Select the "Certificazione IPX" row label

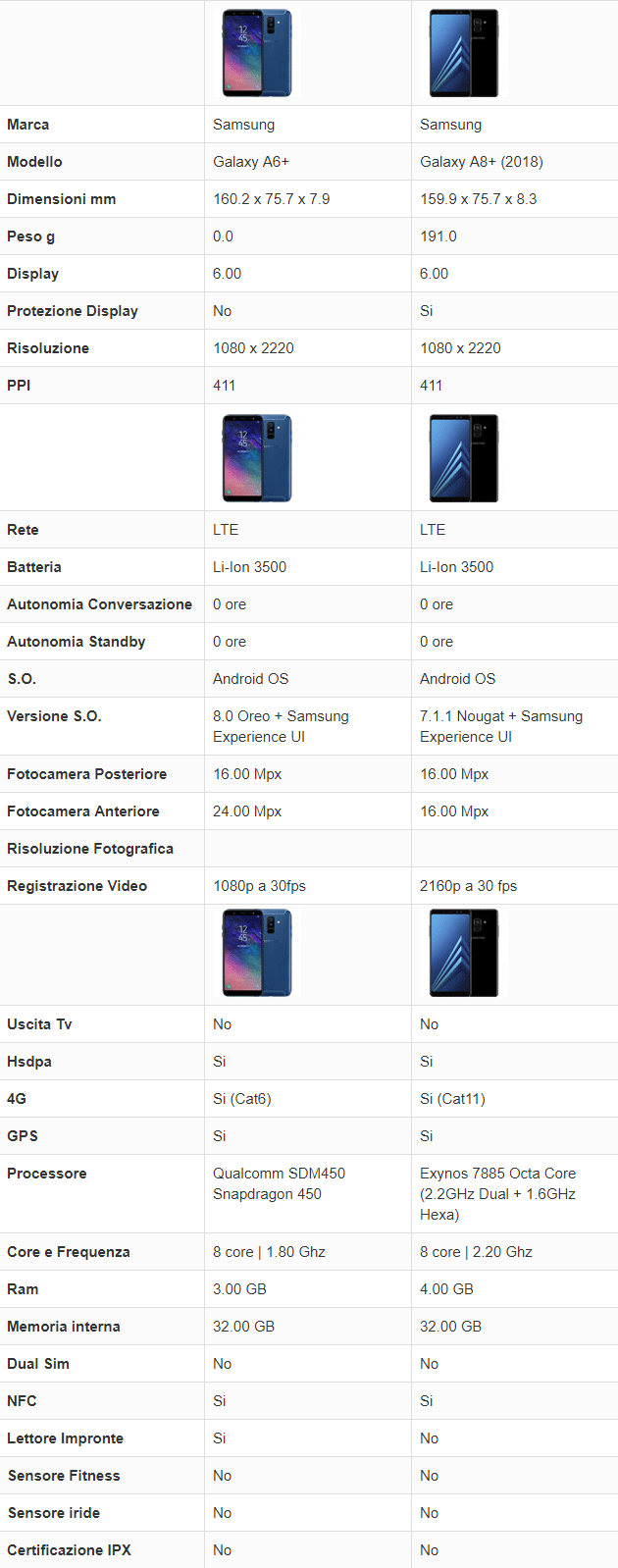[x=69, y=1550]
